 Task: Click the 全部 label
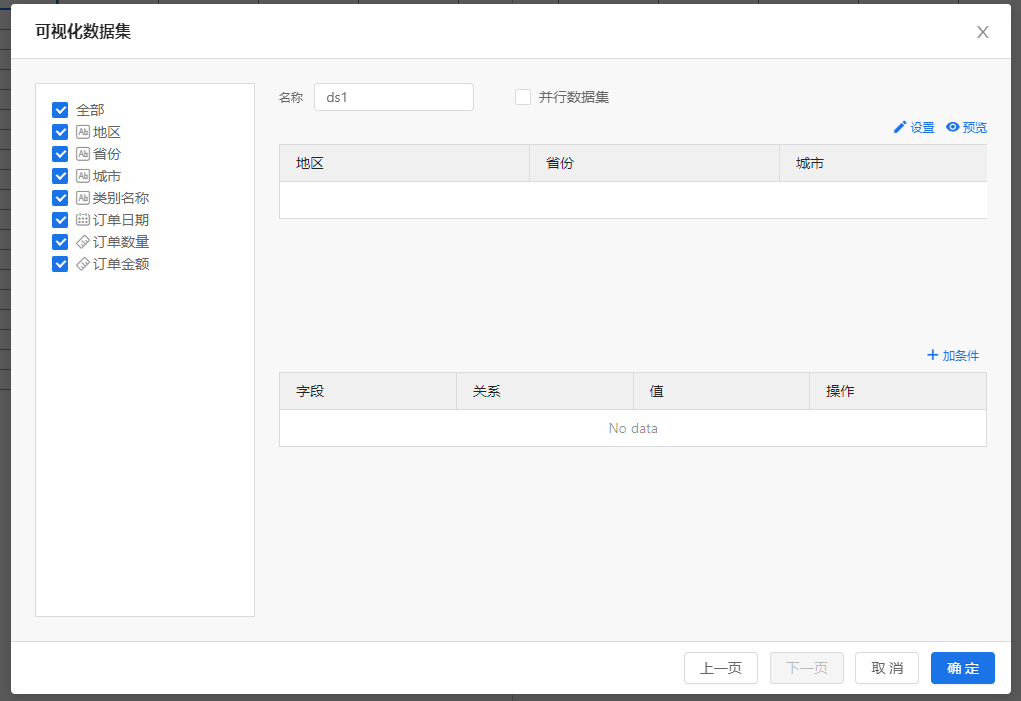click(x=90, y=110)
